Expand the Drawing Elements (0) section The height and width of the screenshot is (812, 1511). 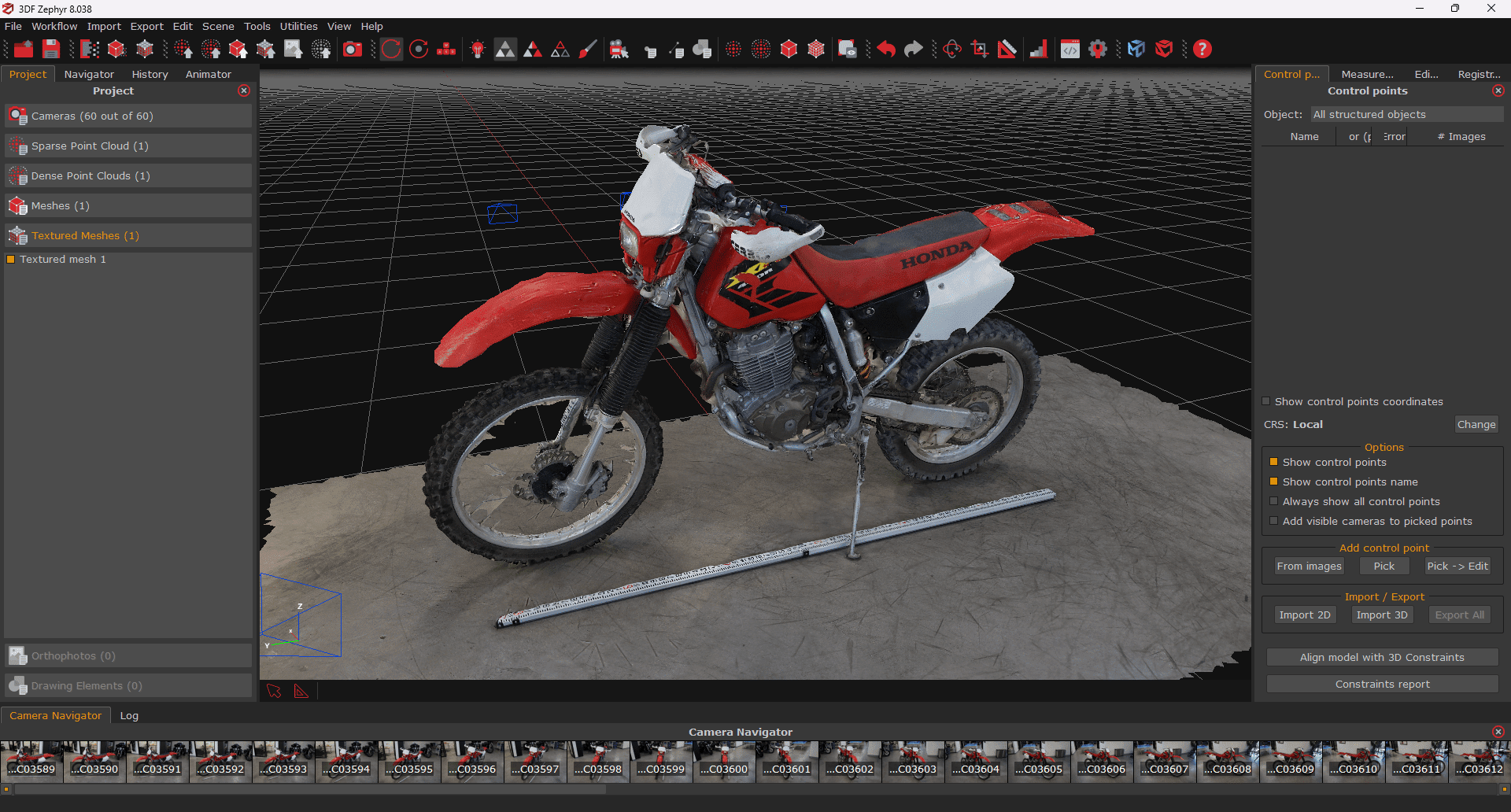[x=128, y=685]
